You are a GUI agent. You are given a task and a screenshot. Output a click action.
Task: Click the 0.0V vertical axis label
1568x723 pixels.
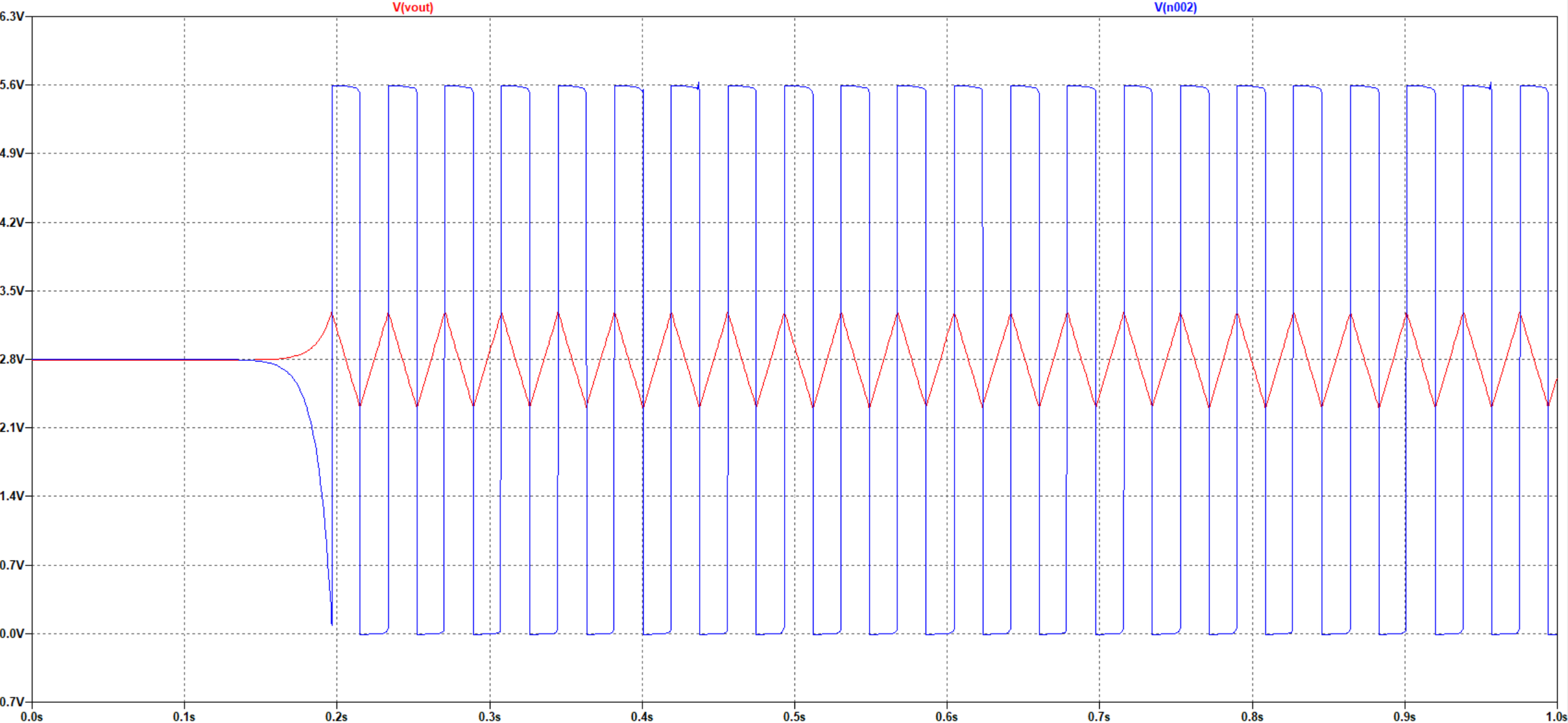pyautogui.click(x=12, y=633)
